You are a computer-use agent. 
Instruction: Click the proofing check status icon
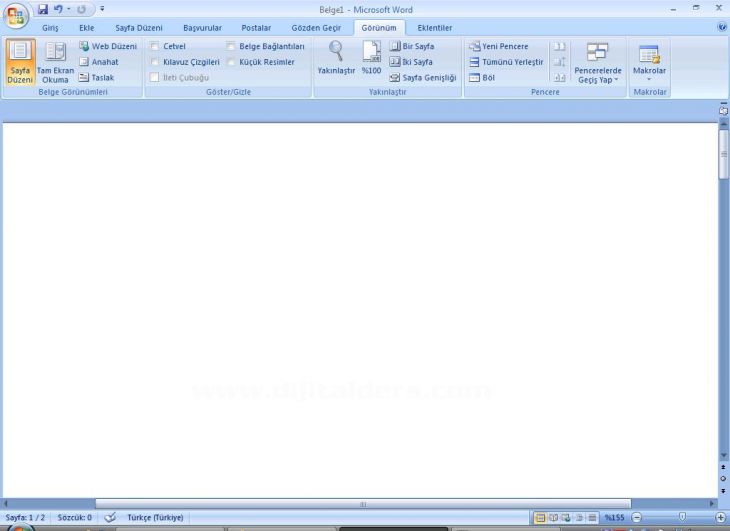(110, 518)
